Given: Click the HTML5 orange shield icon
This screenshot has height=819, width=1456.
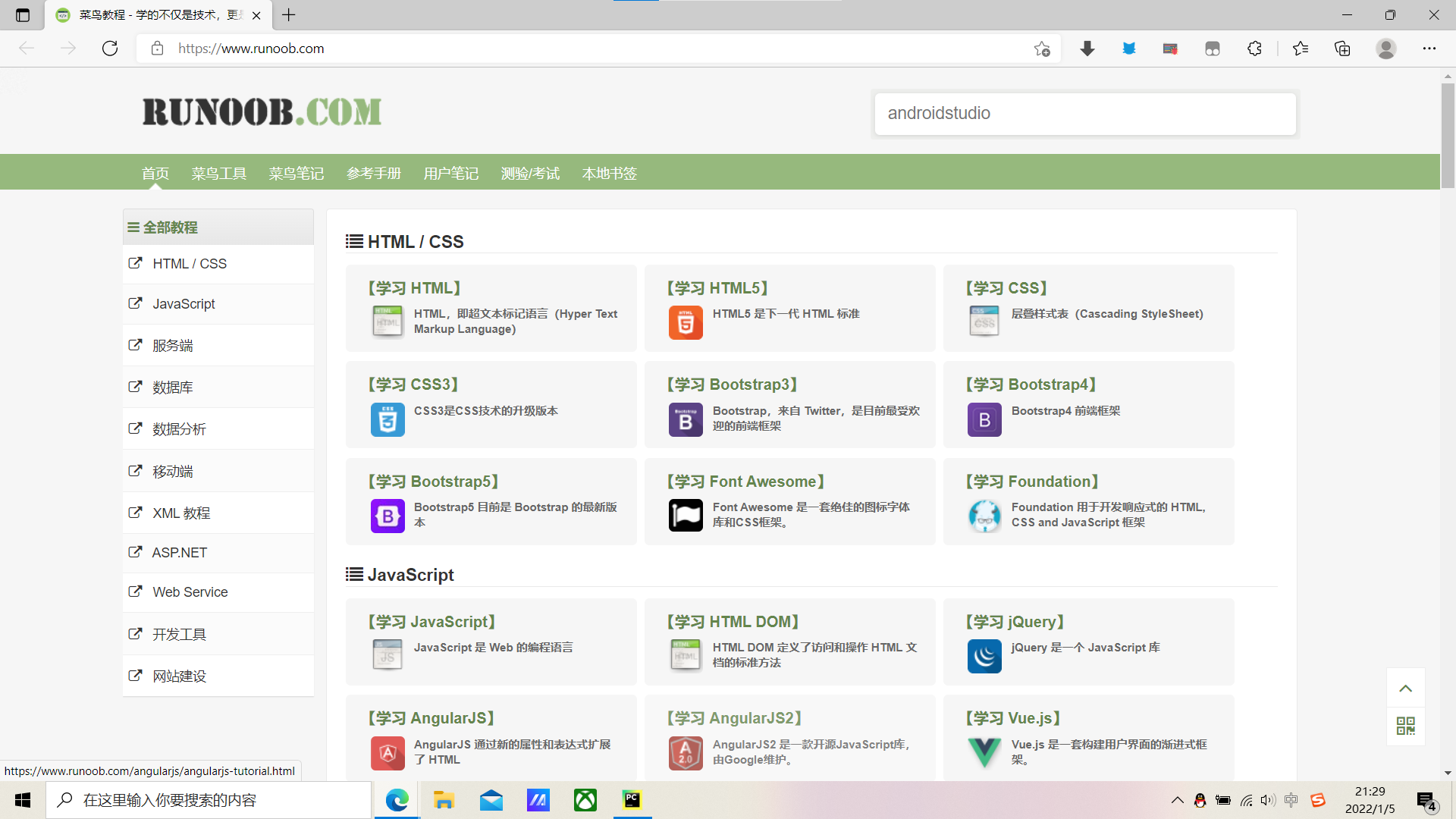Looking at the screenshot, I should 686,322.
